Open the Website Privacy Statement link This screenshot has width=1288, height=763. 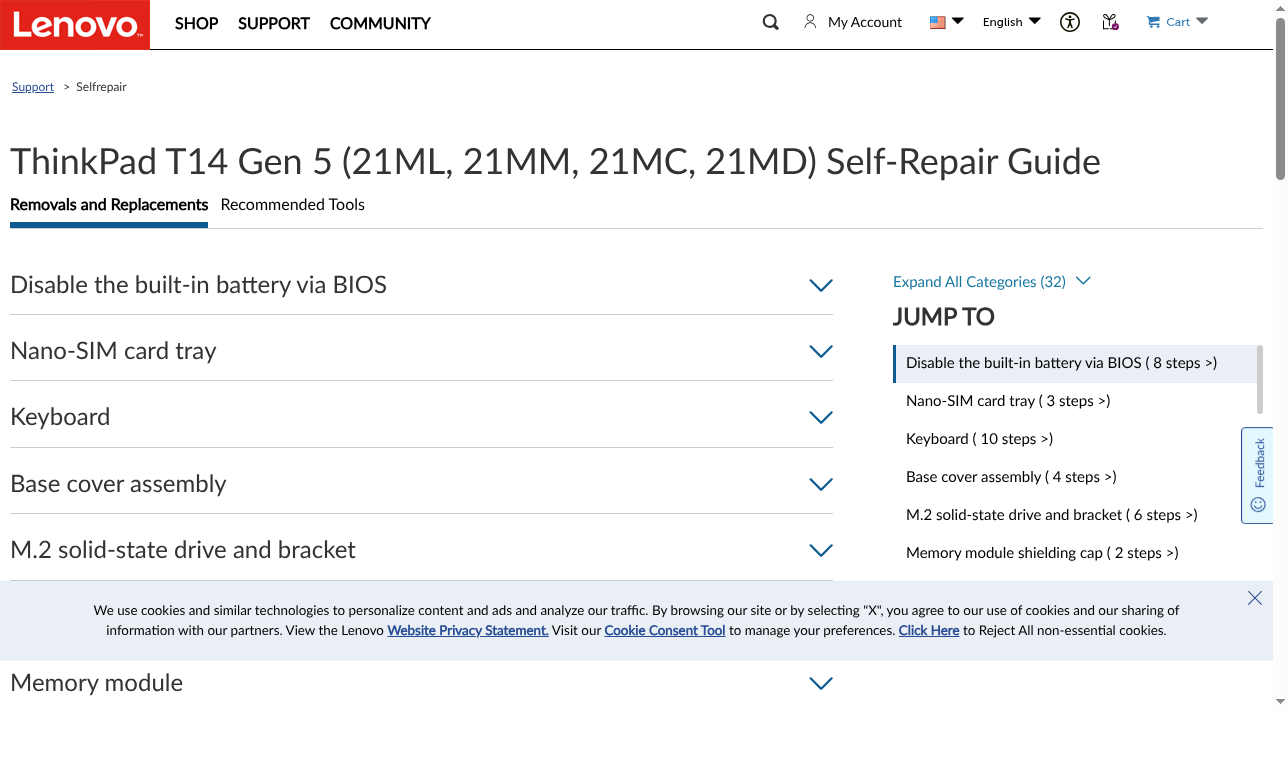468,631
